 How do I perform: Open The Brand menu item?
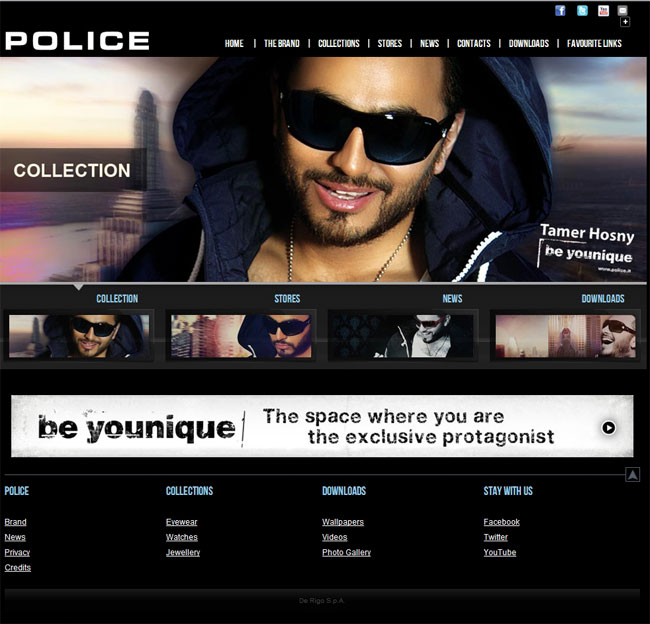[x=281, y=44]
